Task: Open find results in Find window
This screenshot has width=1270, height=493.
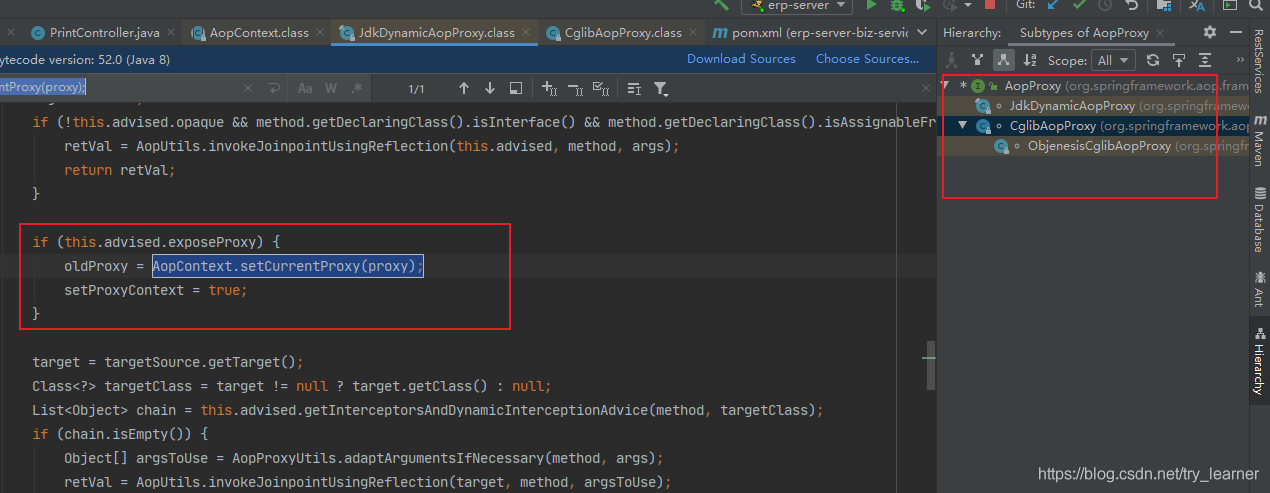Action: pyautogui.click(x=515, y=88)
